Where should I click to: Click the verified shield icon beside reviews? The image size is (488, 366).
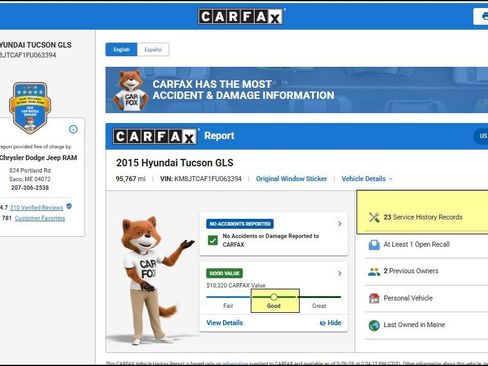coord(69,207)
